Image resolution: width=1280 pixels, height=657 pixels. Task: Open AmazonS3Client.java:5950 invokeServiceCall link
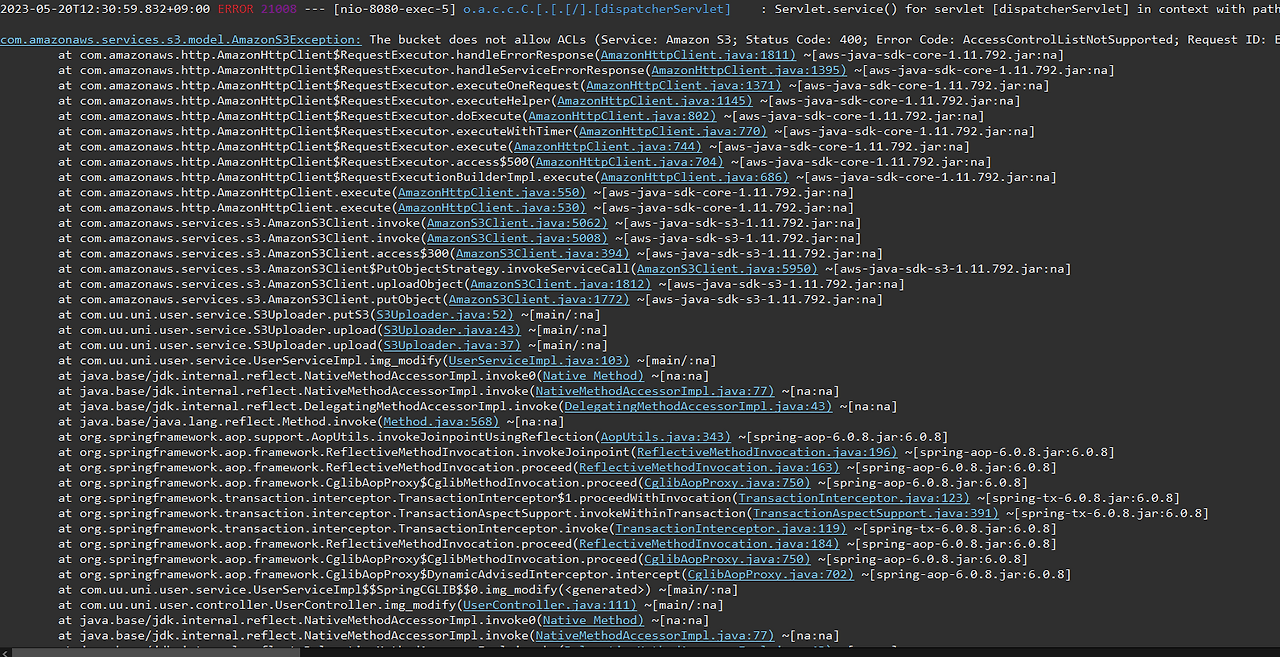tap(726, 269)
